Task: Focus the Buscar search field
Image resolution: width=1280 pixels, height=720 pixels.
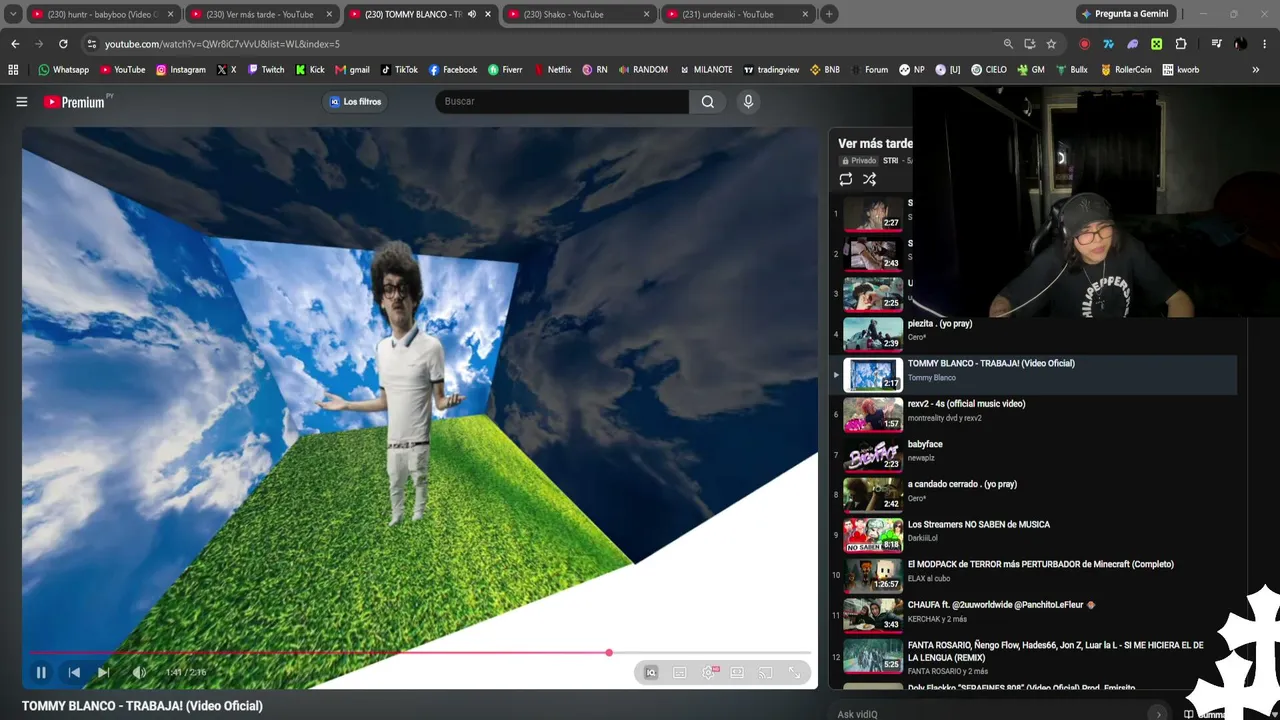Action: click(562, 101)
